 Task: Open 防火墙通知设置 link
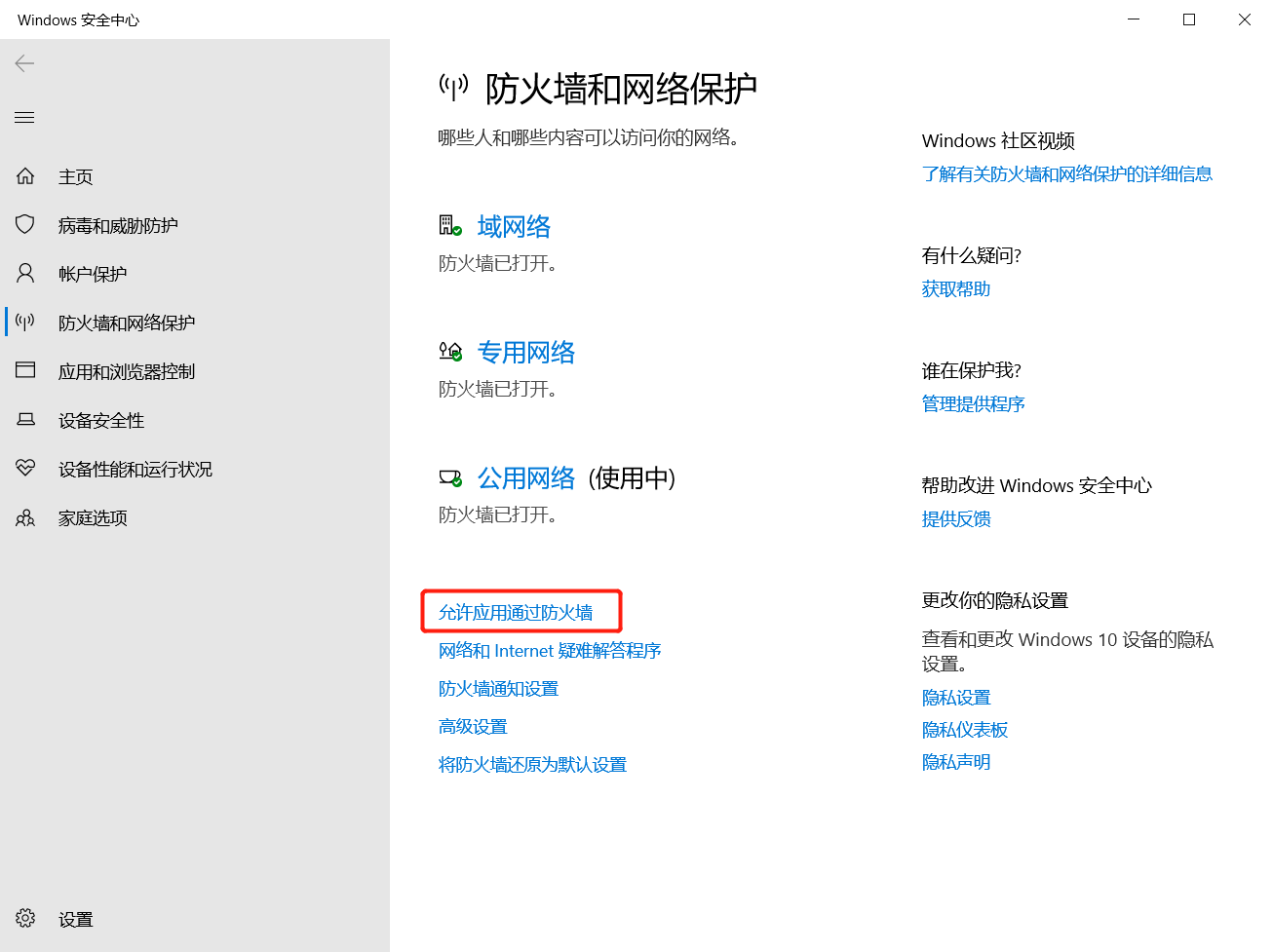tap(498, 688)
